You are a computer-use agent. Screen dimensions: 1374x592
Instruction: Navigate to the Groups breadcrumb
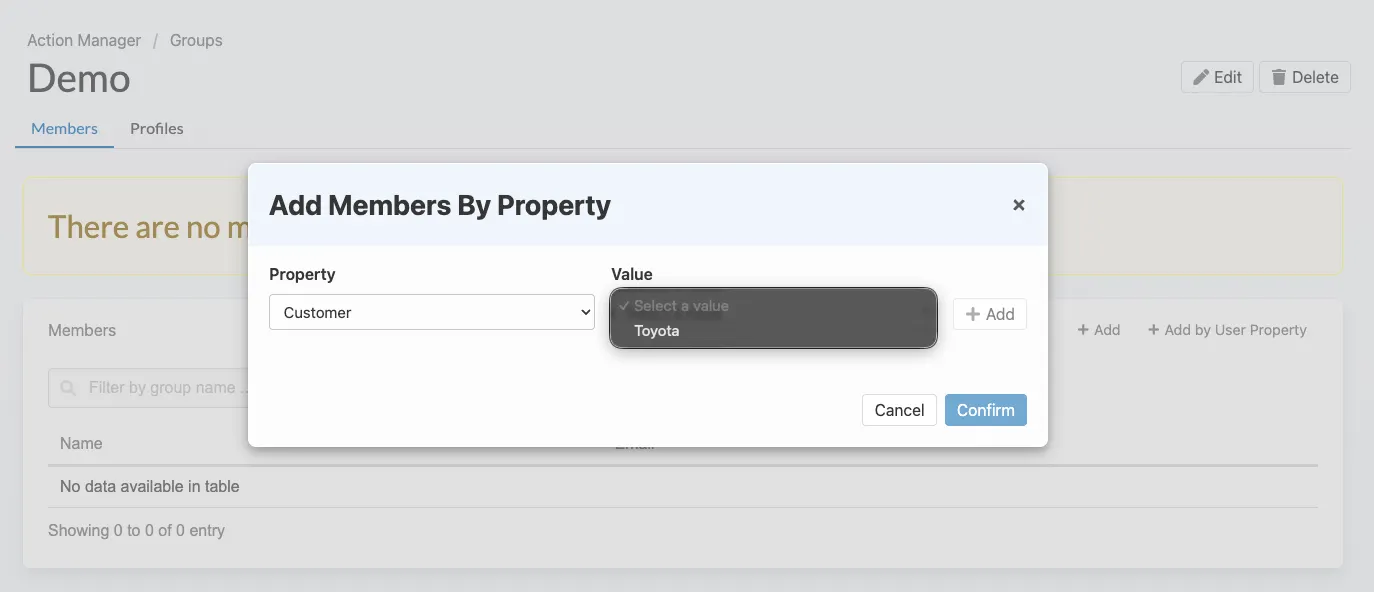tap(196, 41)
